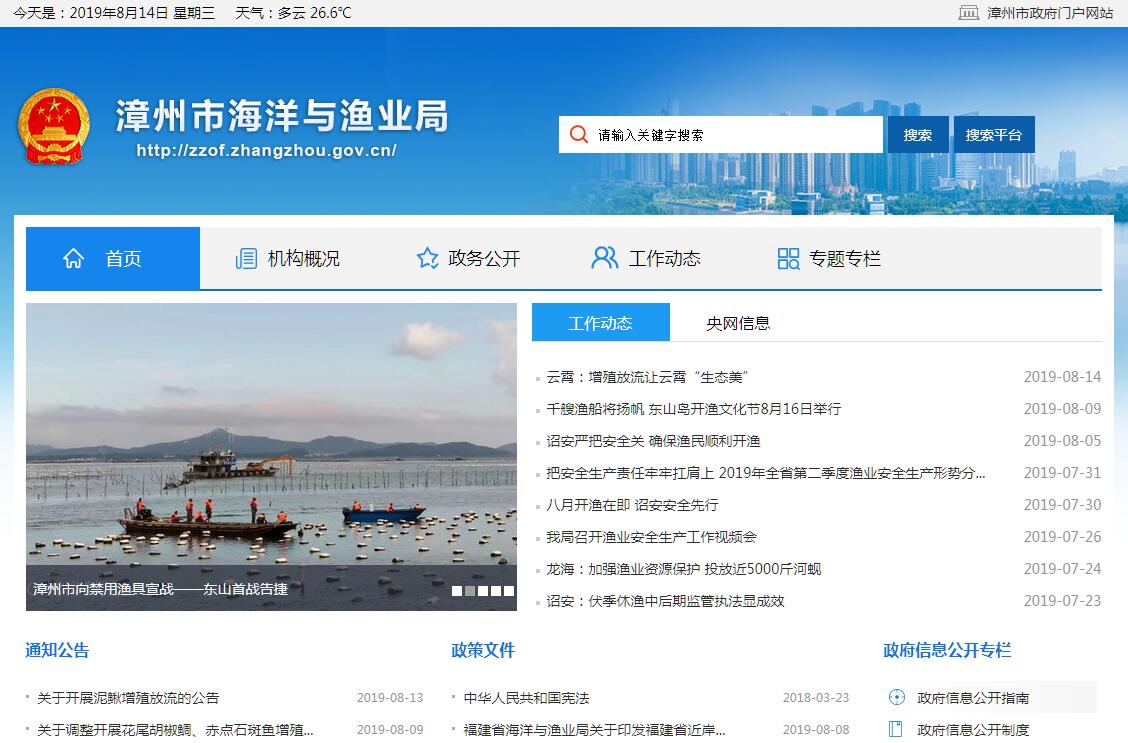This screenshot has height=743, width=1128.
Task: Open the 政策文件 section heading
Action: [483, 650]
